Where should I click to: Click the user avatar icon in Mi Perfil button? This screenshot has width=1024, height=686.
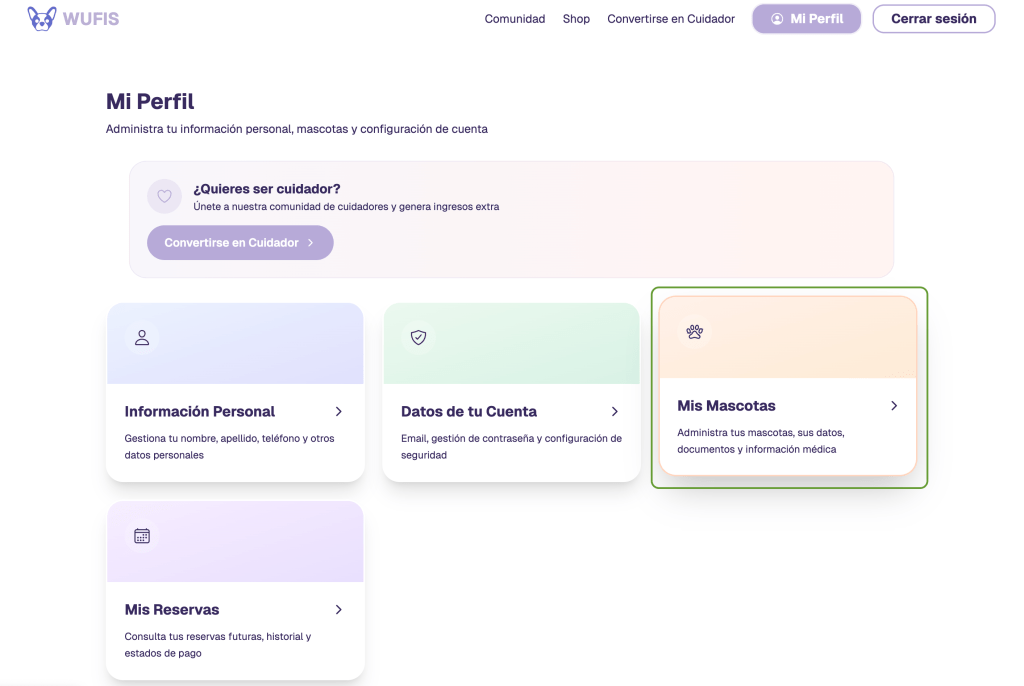pos(777,19)
